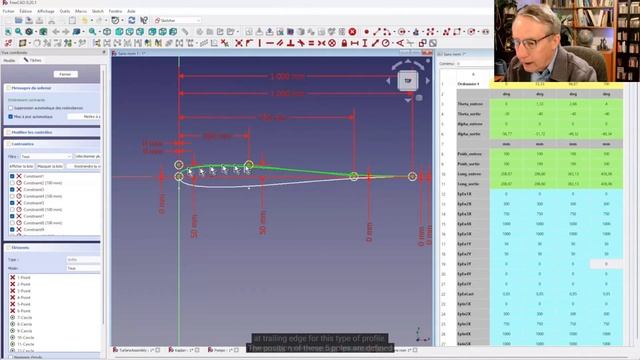Click the 'Afficher la liste' button
This screenshot has width=640, height=360.
click(21, 166)
